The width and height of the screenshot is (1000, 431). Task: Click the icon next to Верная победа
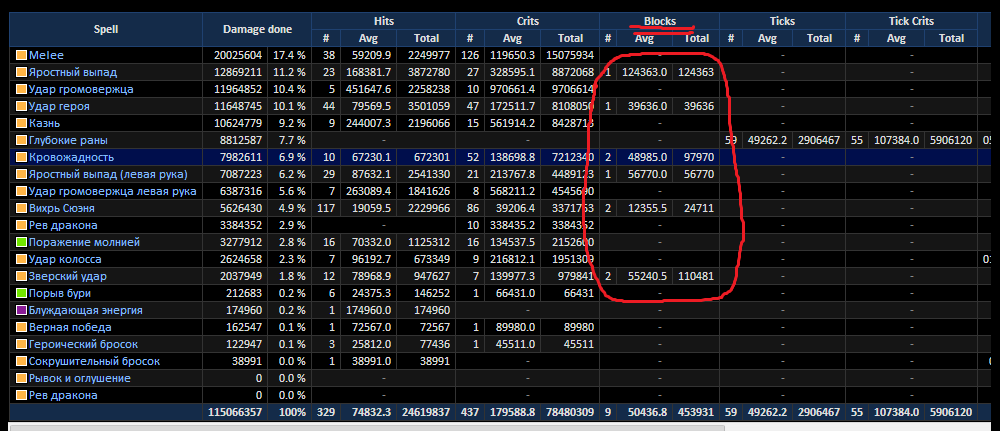[x=21, y=327]
